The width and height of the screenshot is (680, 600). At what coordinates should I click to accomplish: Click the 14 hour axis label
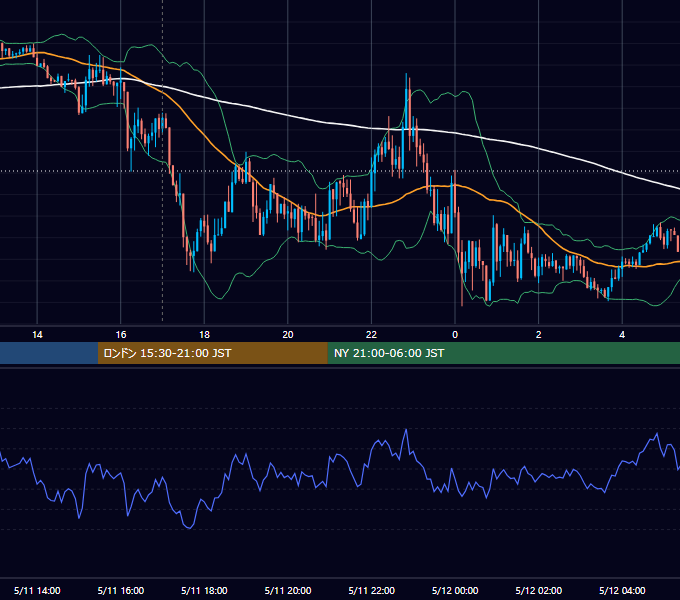click(37, 335)
